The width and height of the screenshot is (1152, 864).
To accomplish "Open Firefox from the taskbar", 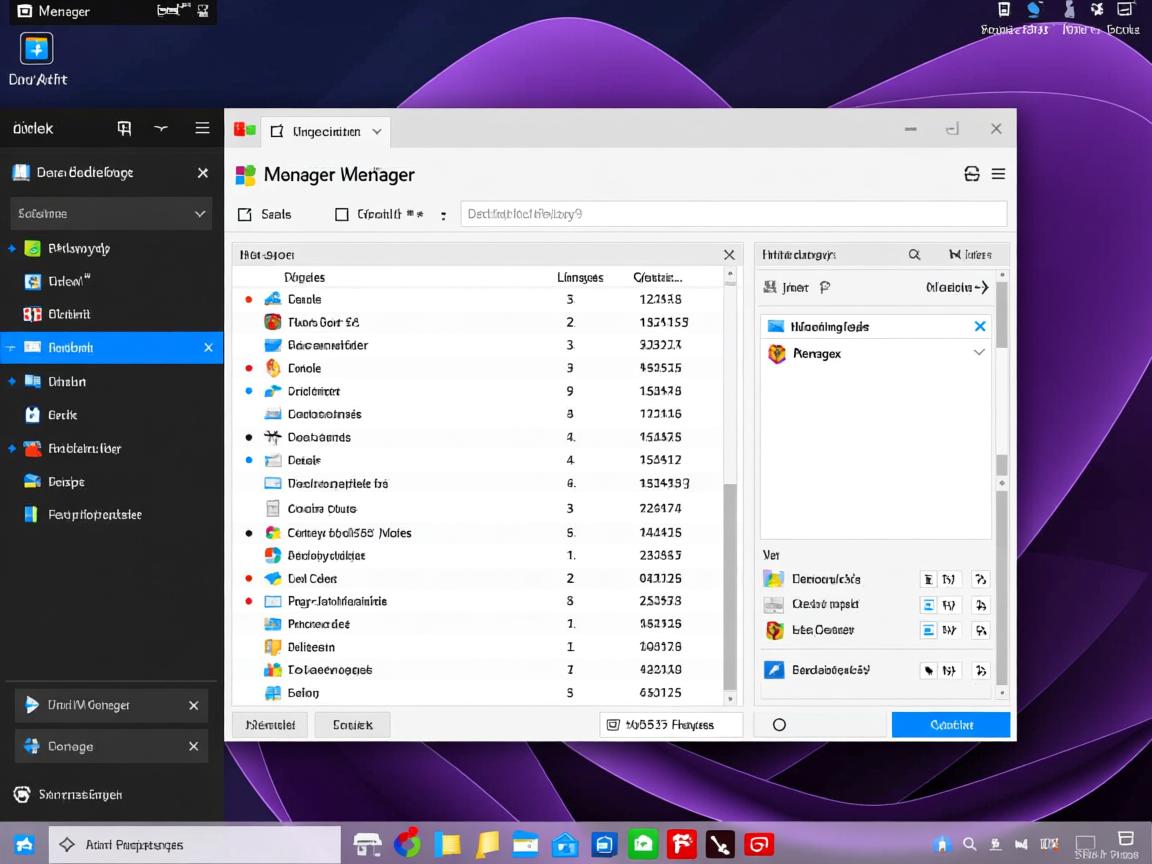I will [681, 843].
